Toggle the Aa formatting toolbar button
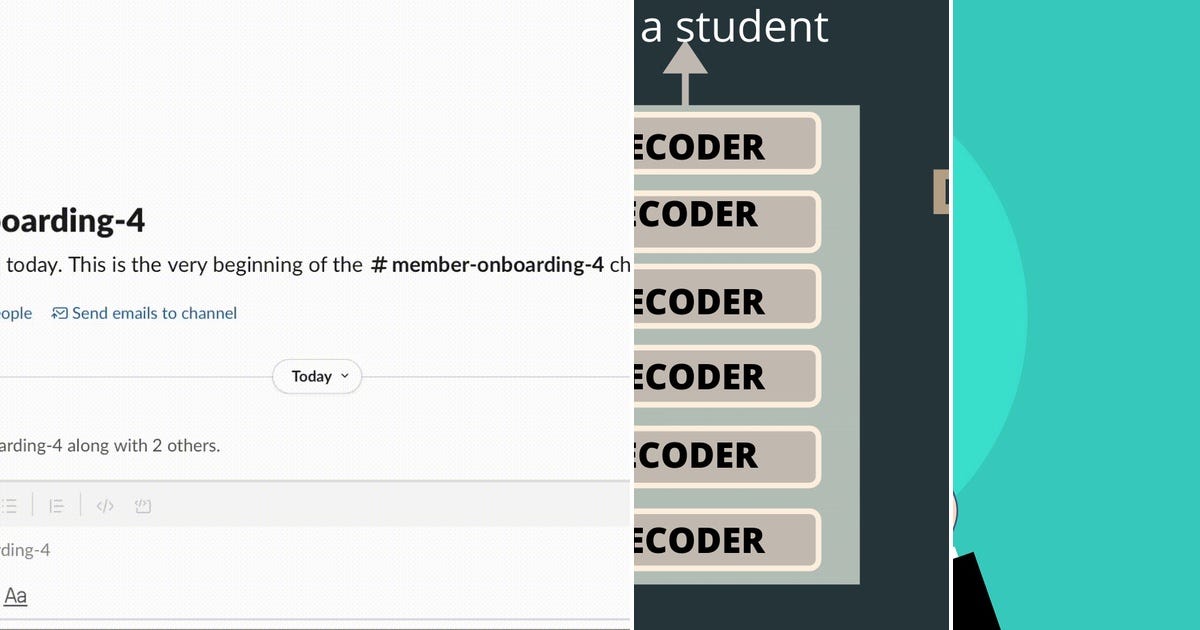Screen dimensions: 1200x630 pyautogui.click(x=15, y=596)
